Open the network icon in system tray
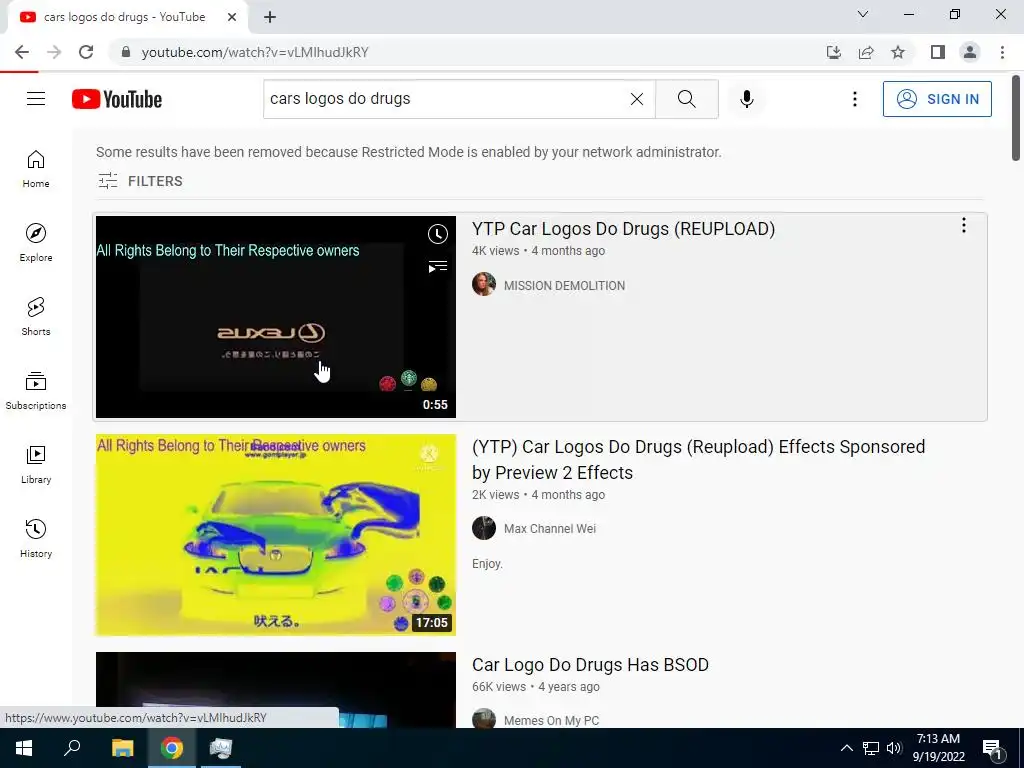The height and width of the screenshot is (768, 1024). tap(871, 748)
